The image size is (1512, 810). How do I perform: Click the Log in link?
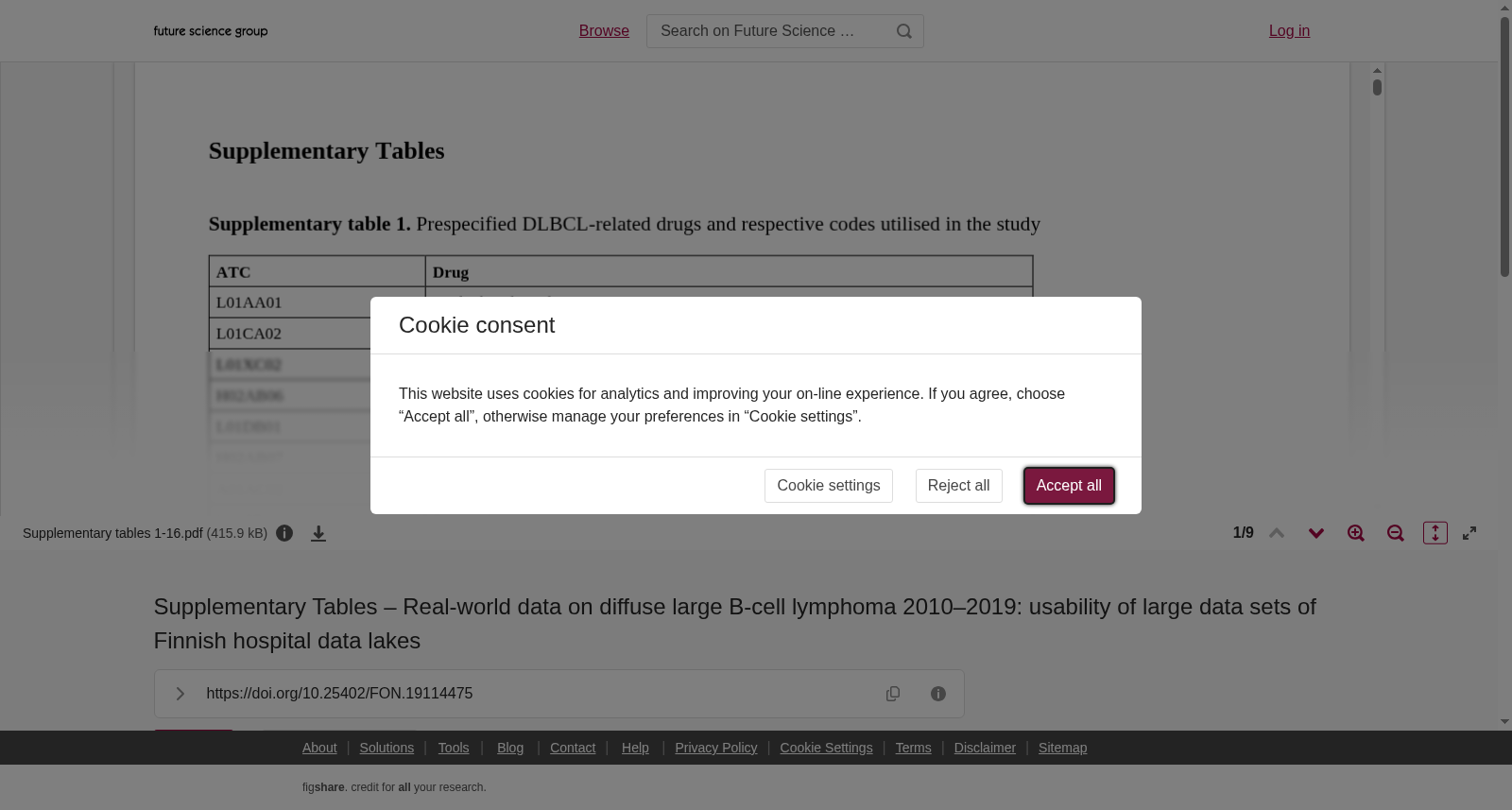coord(1289,31)
